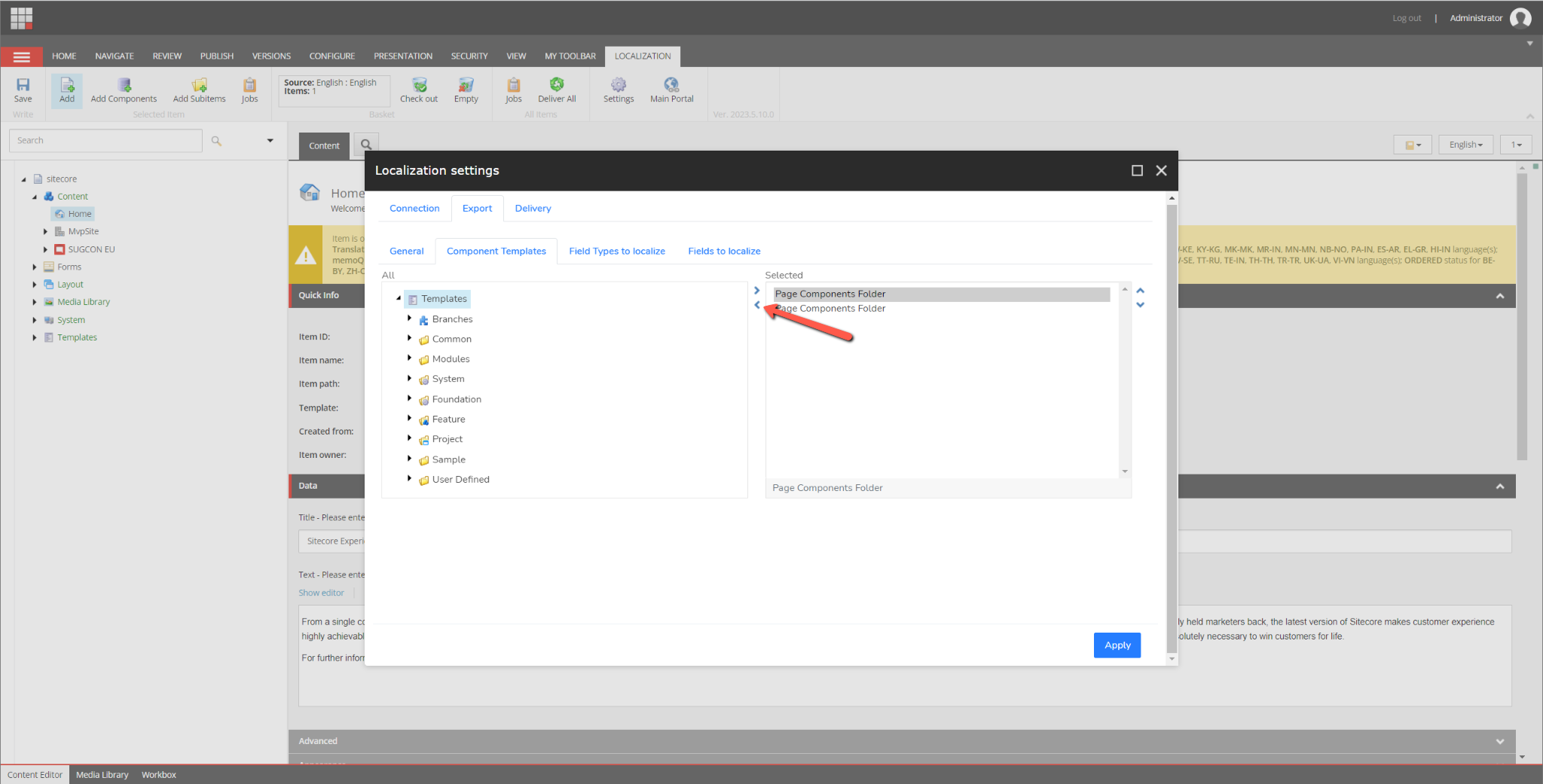Open the Field Types to localize tab

coord(617,252)
